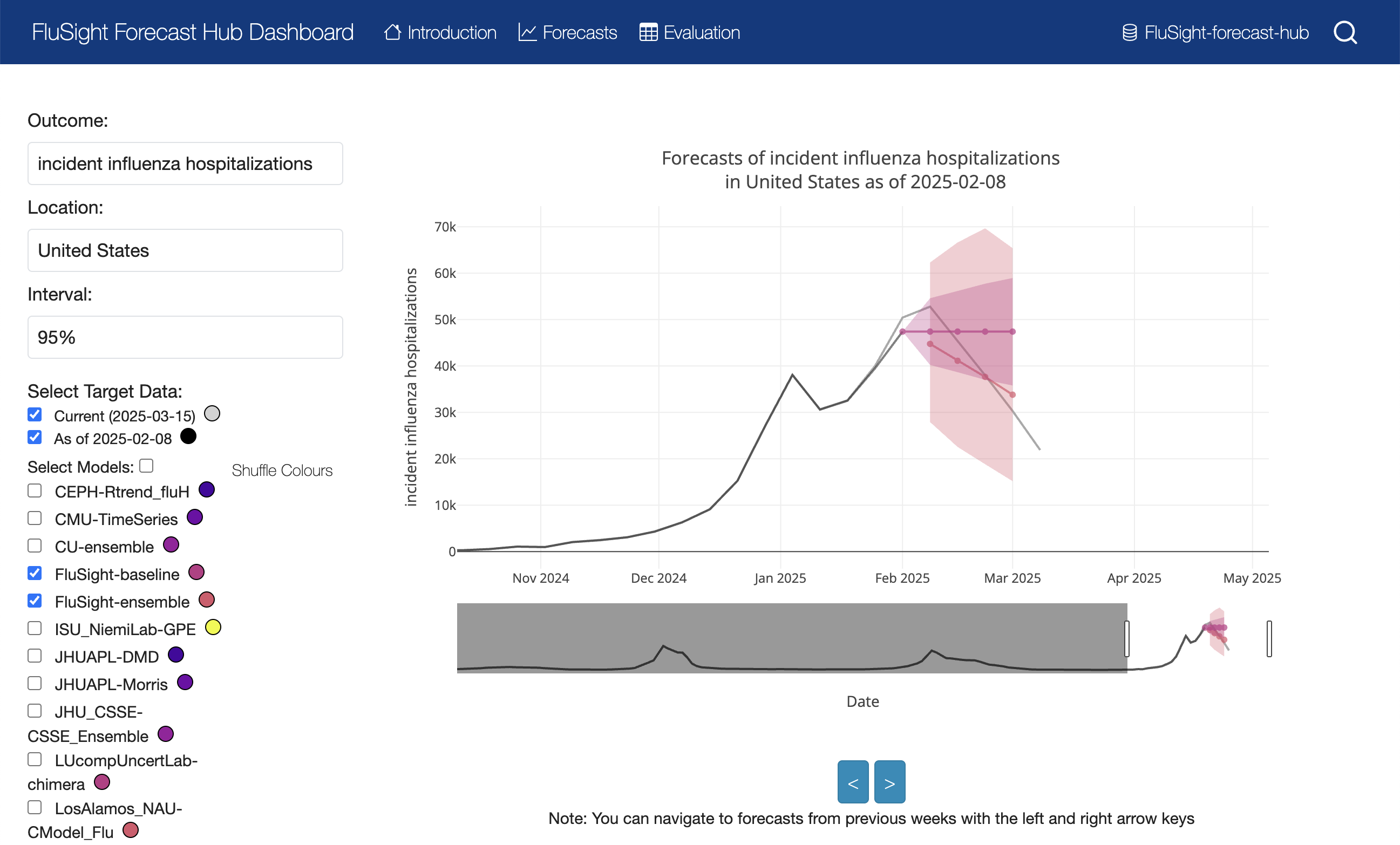Click the database icon beside FluSight-forecast-hub

(1130, 32)
